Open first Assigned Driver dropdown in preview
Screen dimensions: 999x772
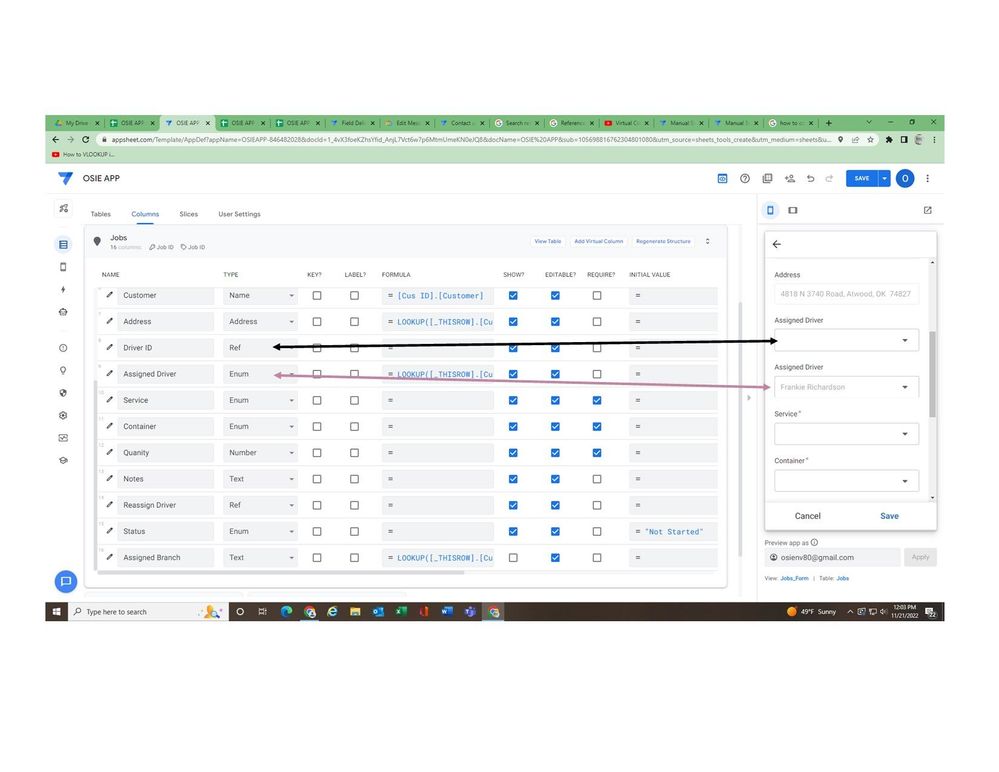[846, 340]
